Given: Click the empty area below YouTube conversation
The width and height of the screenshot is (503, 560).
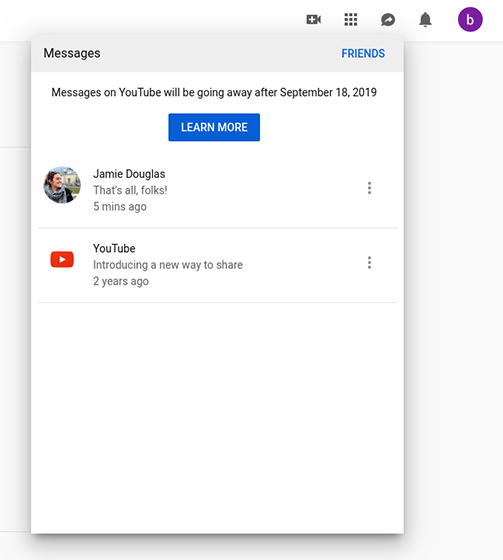Looking at the screenshot, I should click(217, 418).
